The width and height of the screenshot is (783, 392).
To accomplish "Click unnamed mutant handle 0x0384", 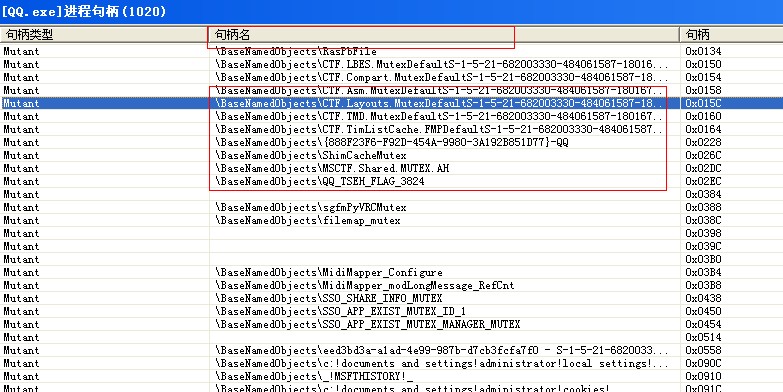I will click(703, 194).
